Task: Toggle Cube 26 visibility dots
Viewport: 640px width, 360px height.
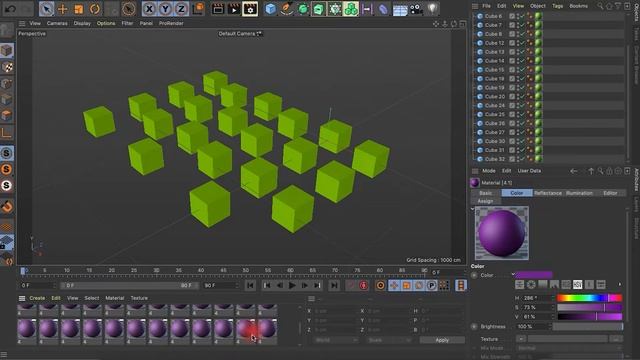Action: tap(518, 123)
